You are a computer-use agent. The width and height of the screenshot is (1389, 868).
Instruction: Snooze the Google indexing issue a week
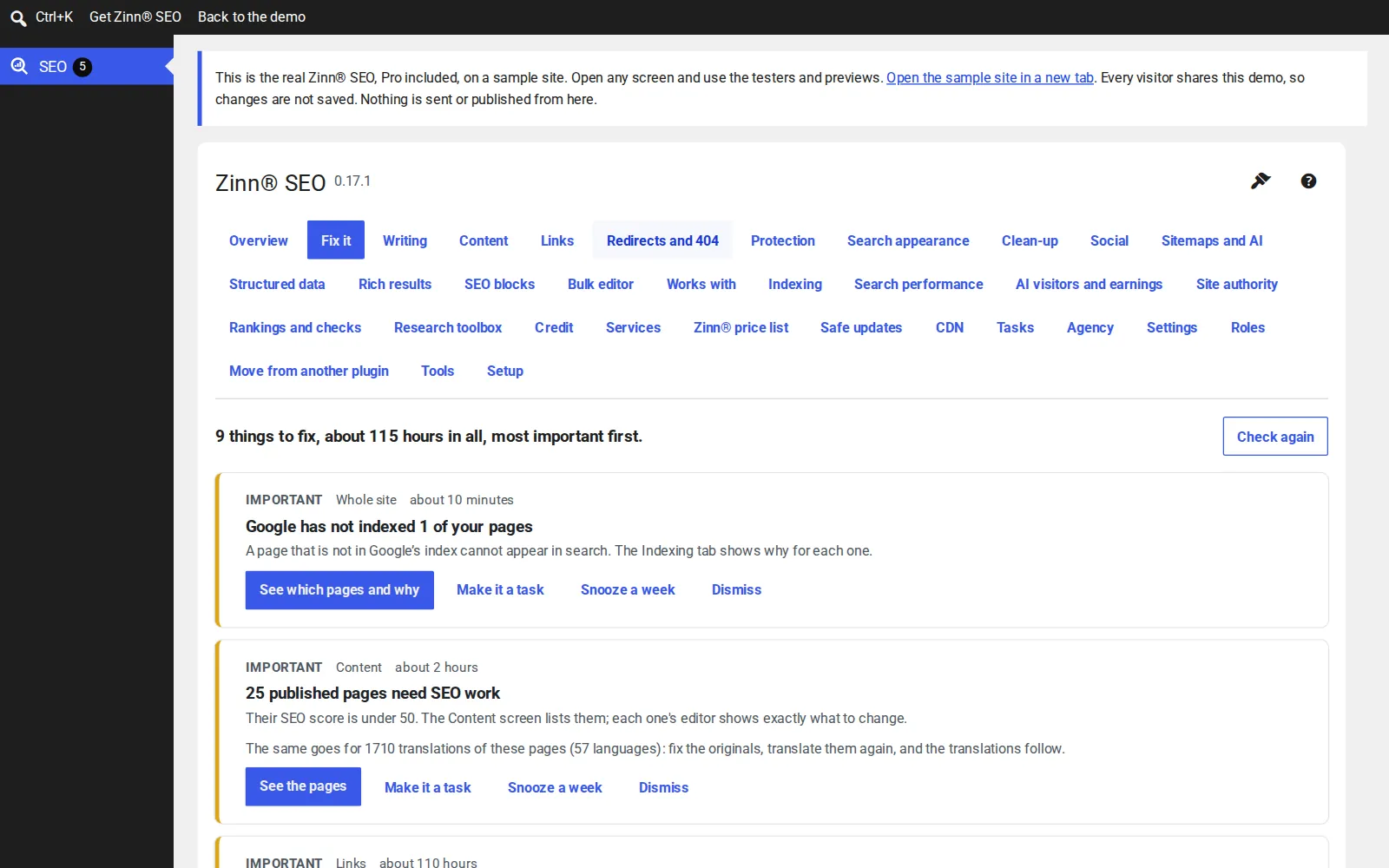628,590
